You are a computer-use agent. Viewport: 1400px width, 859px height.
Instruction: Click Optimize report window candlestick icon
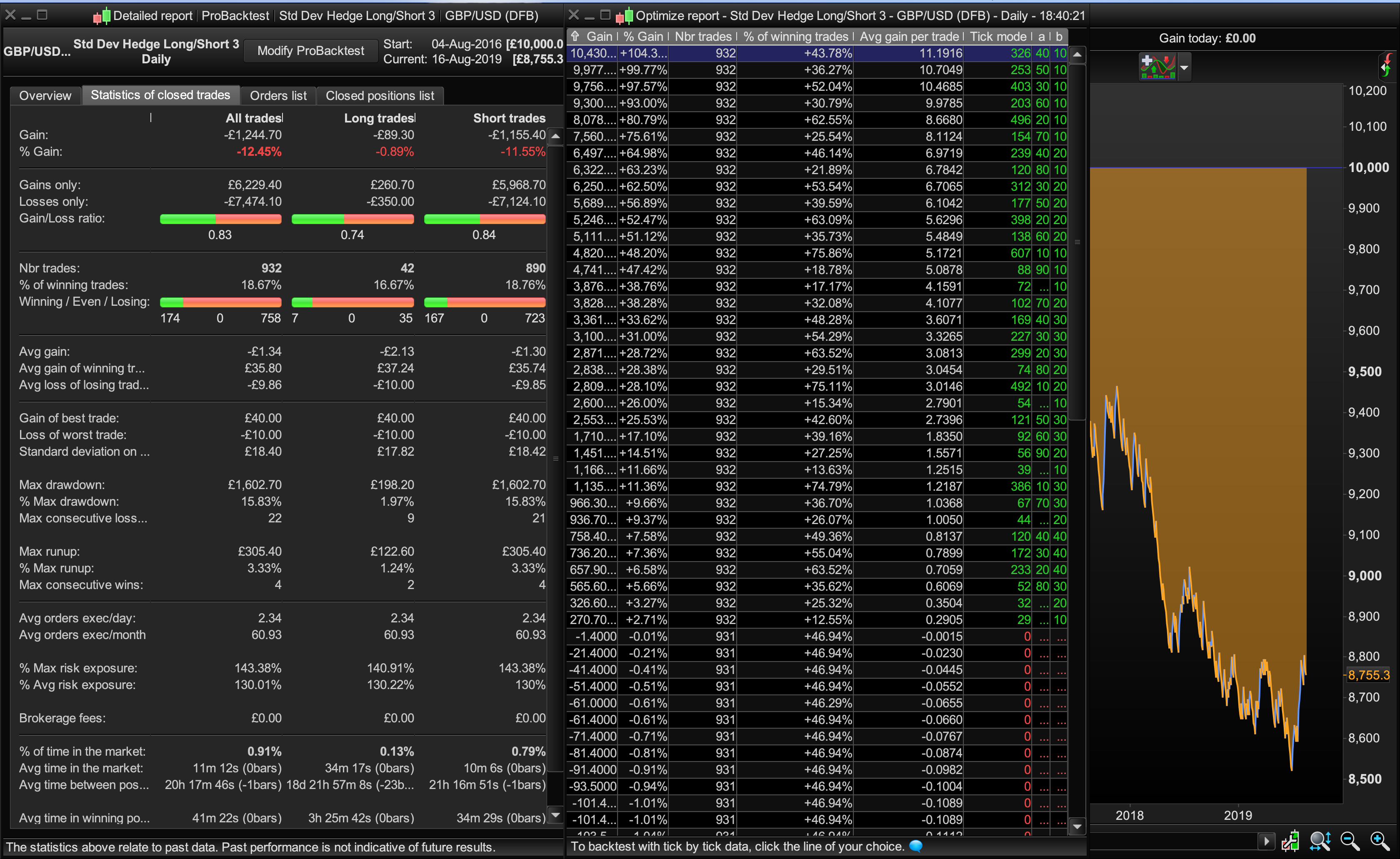pyautogui.click(x=624, y=16)
